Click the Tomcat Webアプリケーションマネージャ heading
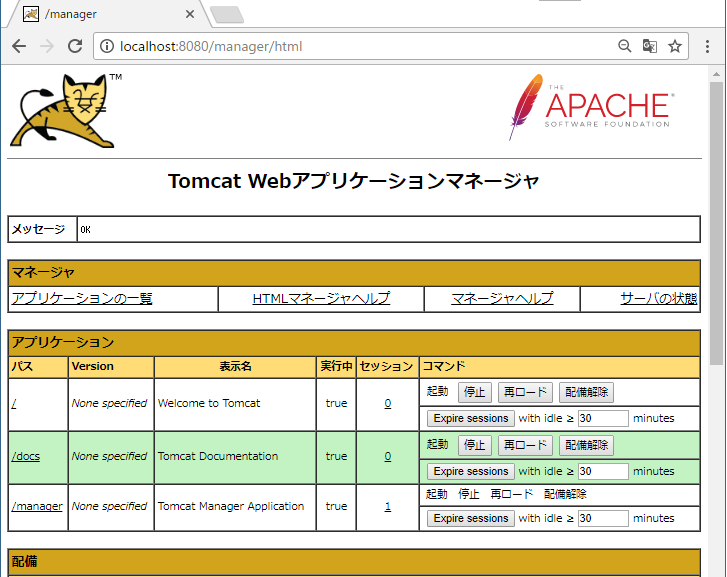Image resolution: width=727 pixels, height=577 pixels. tap(354, 181)
